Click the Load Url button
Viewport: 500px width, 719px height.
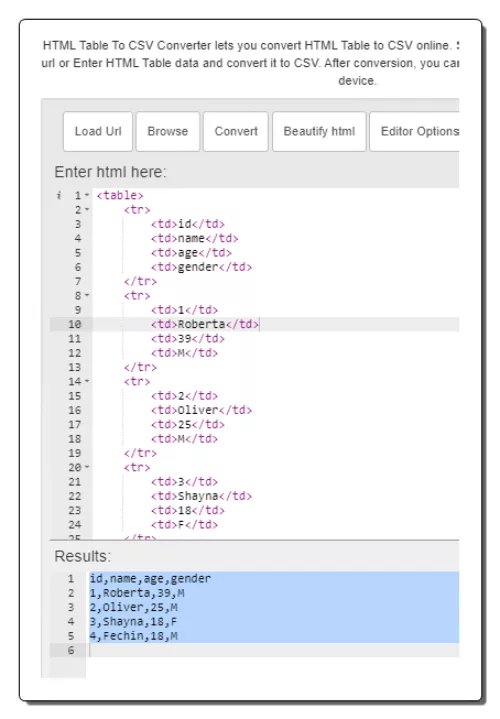tap(98, 131)
